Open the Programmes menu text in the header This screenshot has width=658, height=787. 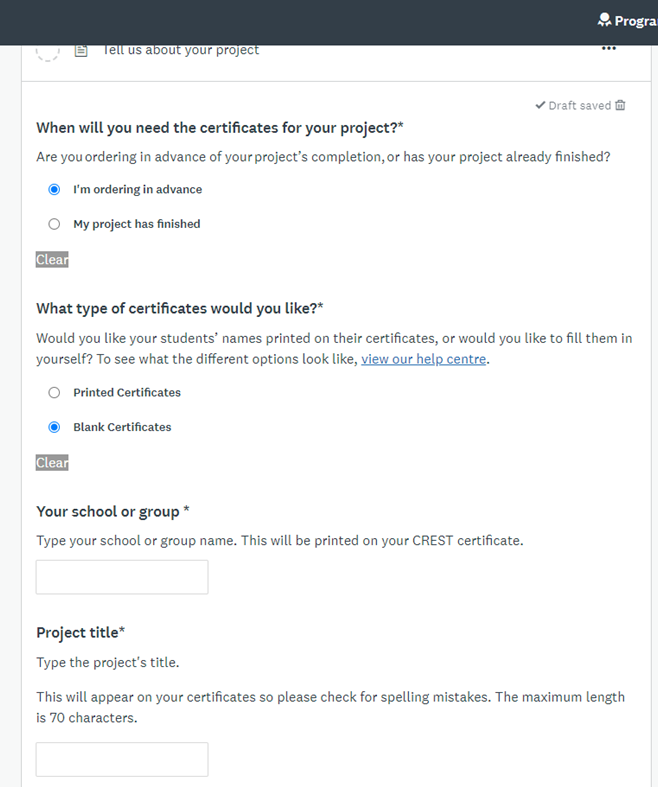coord(636,21)
